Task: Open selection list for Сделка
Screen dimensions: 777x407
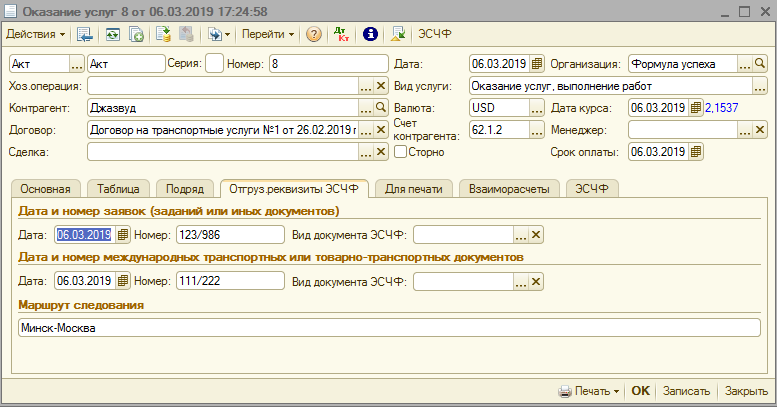Action: click(x=366, y=152)
